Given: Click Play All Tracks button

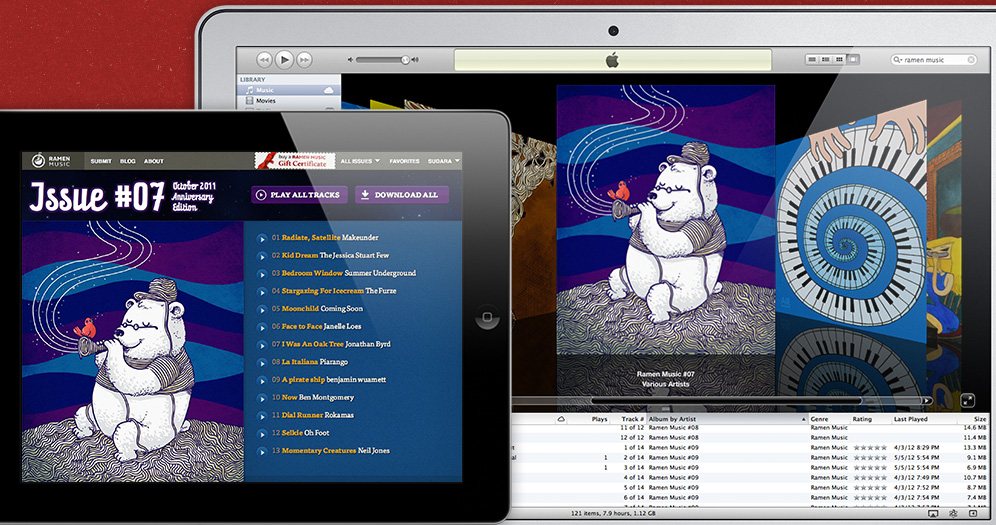Looking at the screenshot, I should tap(299, 195).
